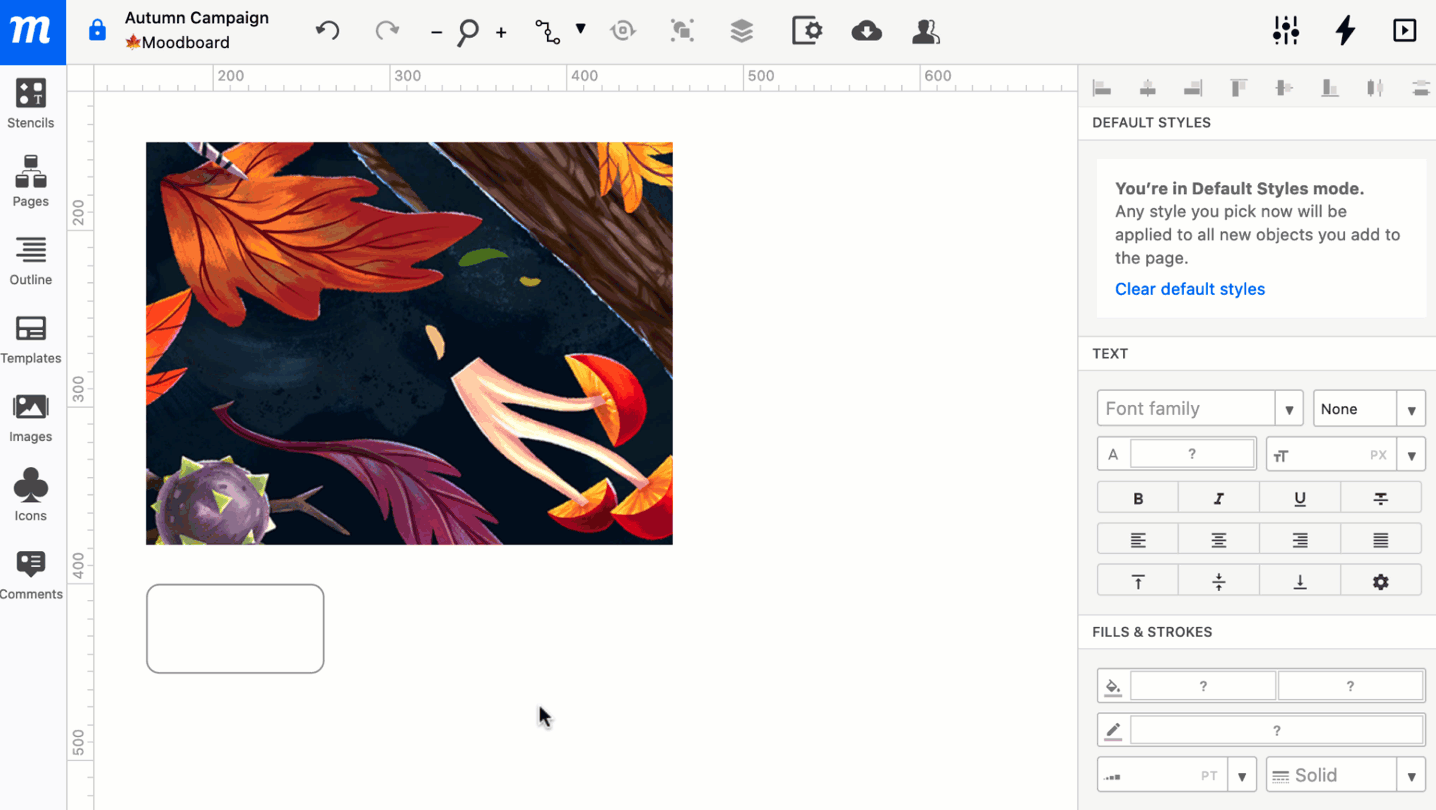1436x810 pixels.
Task: Toggle Underline text formatting
Action: 1299,498
